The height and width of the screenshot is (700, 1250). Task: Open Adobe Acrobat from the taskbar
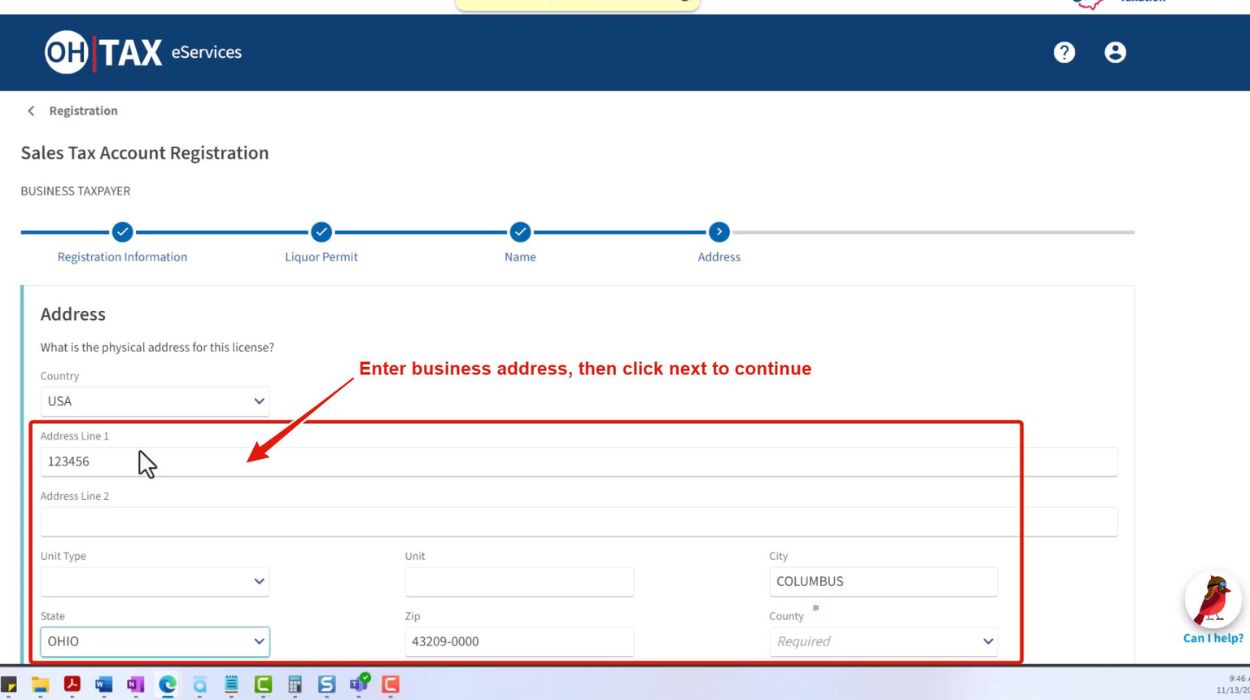[x=72, y=685]
